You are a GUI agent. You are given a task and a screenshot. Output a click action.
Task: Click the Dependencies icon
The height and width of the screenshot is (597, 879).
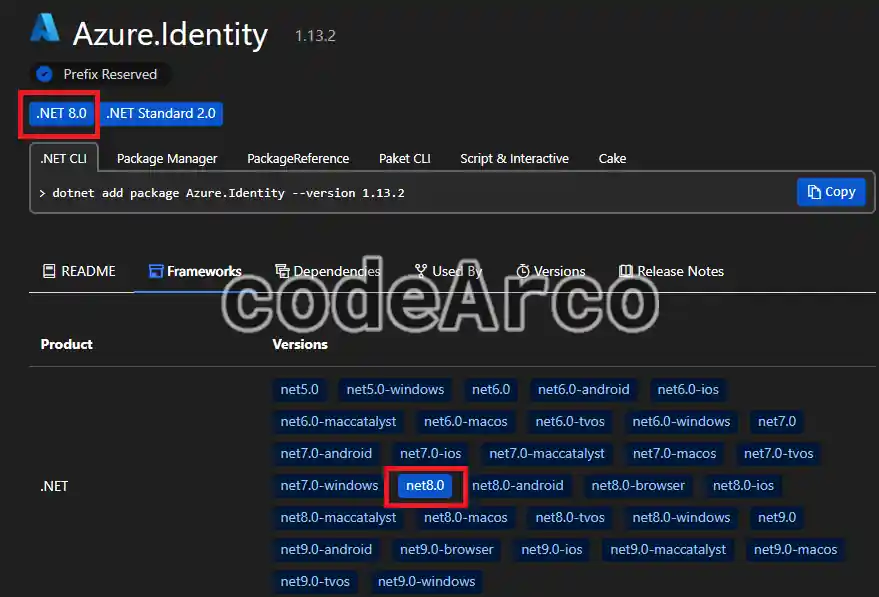(283, 271)
